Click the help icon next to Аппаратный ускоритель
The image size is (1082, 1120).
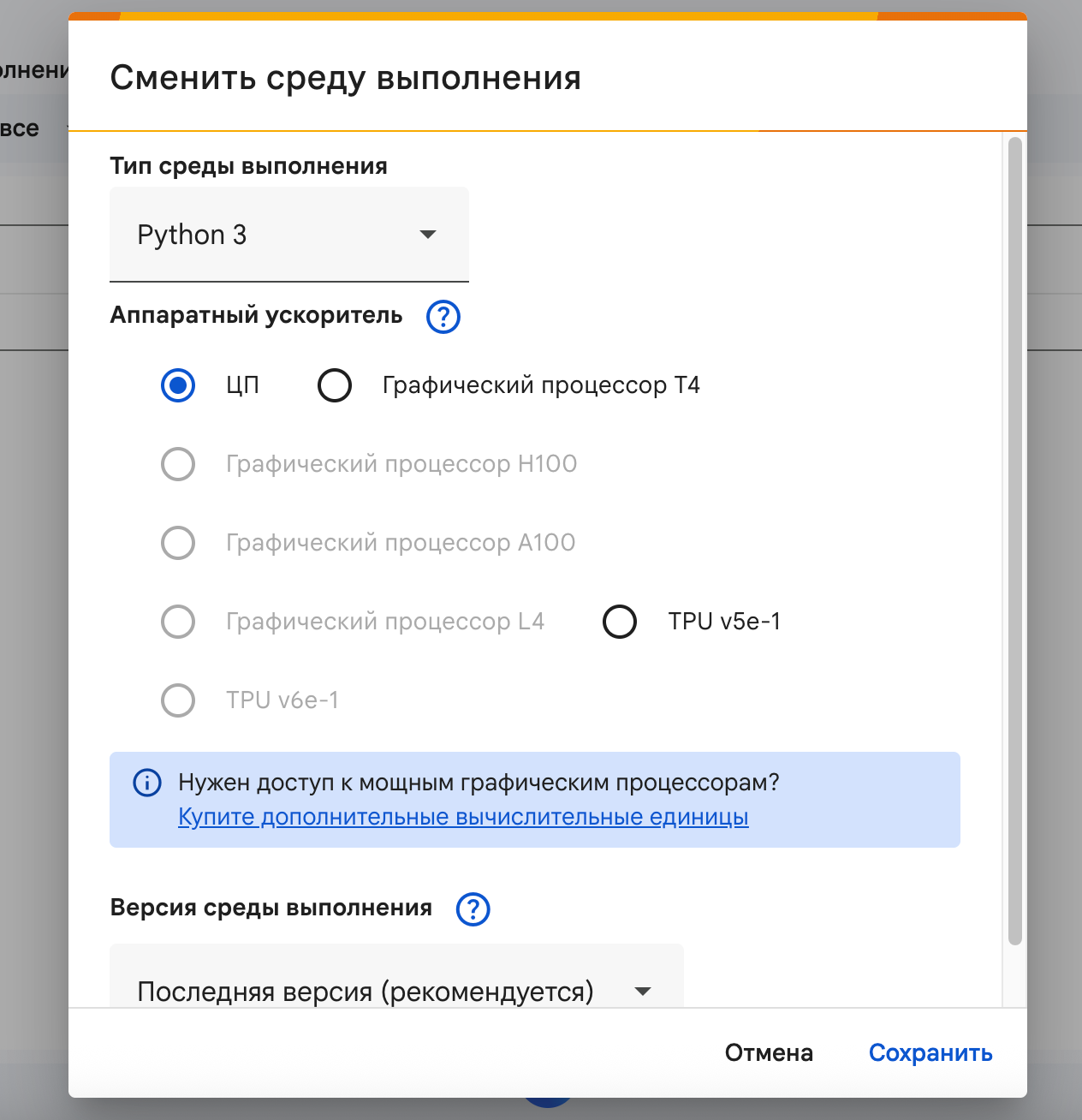tap(443, 317)
